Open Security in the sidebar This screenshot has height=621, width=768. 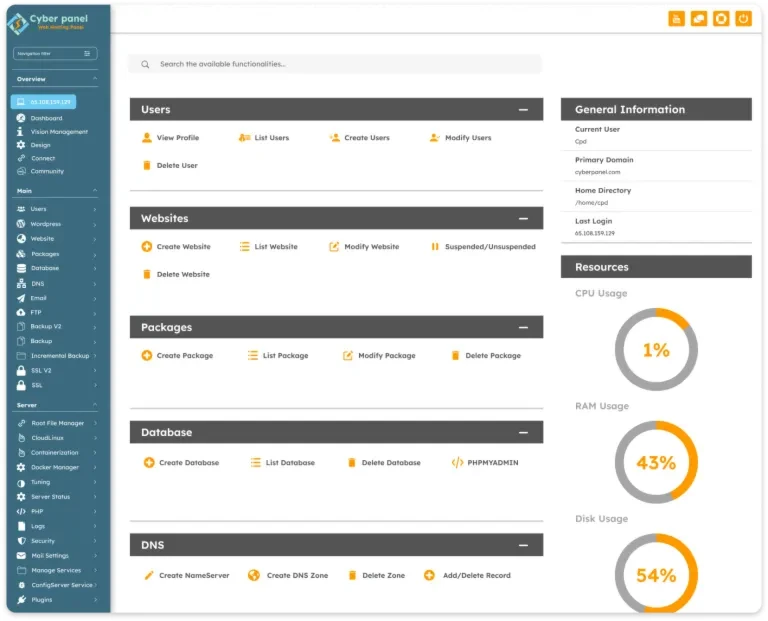coord(55,541)
